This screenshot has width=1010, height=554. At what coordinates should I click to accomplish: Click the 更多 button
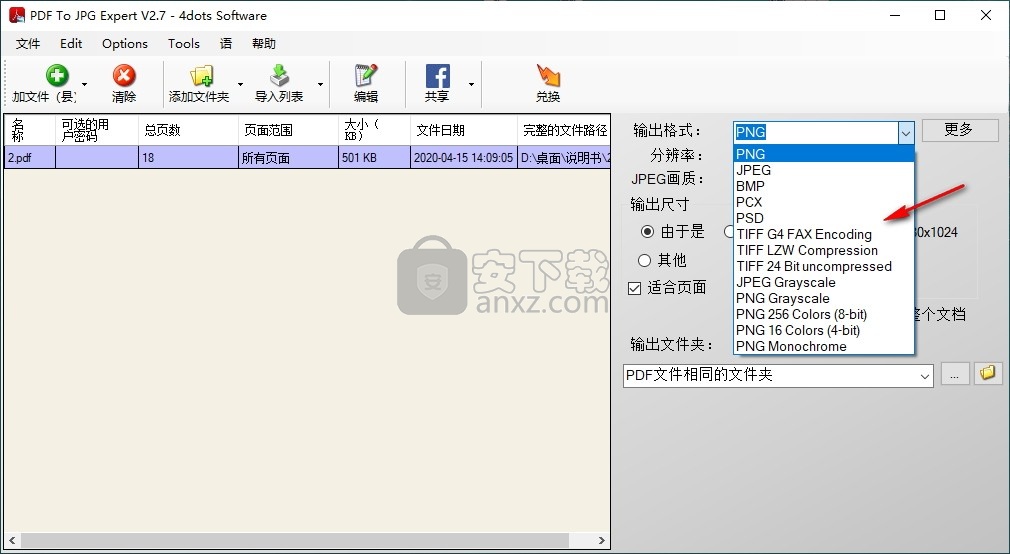point(960,129)
